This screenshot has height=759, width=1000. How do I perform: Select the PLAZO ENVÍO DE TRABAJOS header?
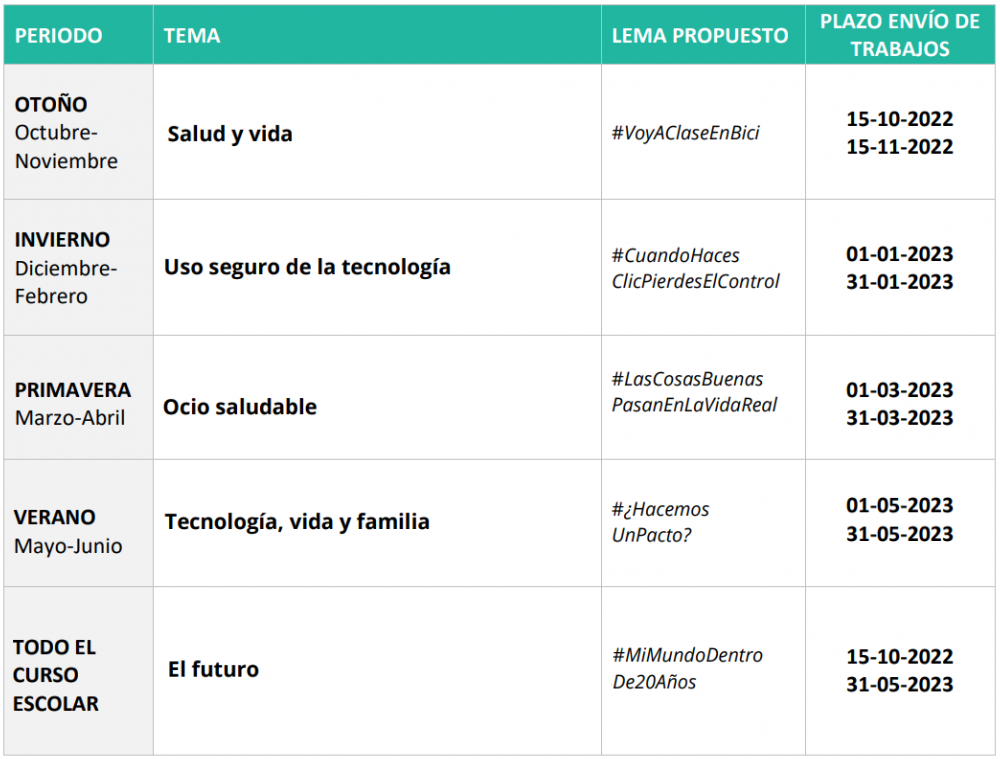pyautogui.click(x=900, y=36)
